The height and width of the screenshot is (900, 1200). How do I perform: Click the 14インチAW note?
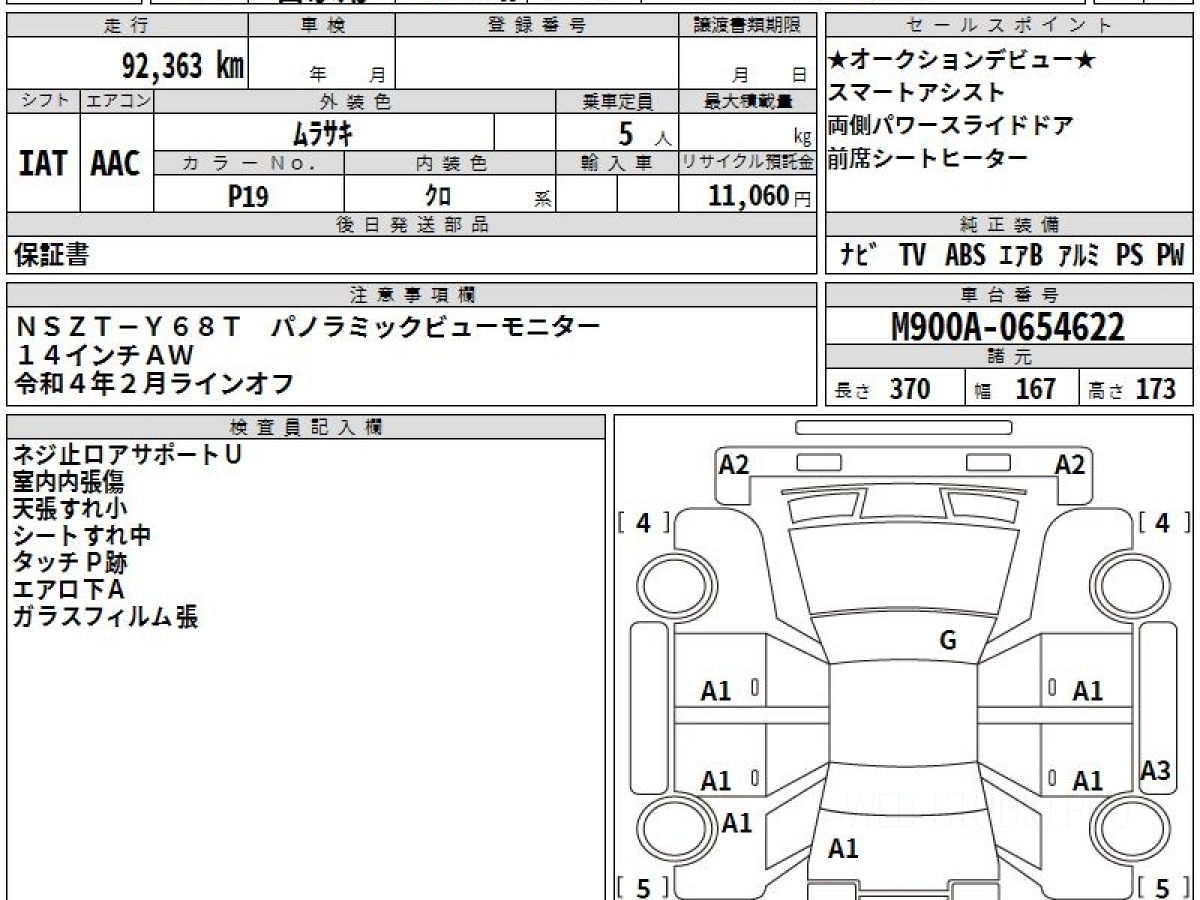click(x=104, y=355)
